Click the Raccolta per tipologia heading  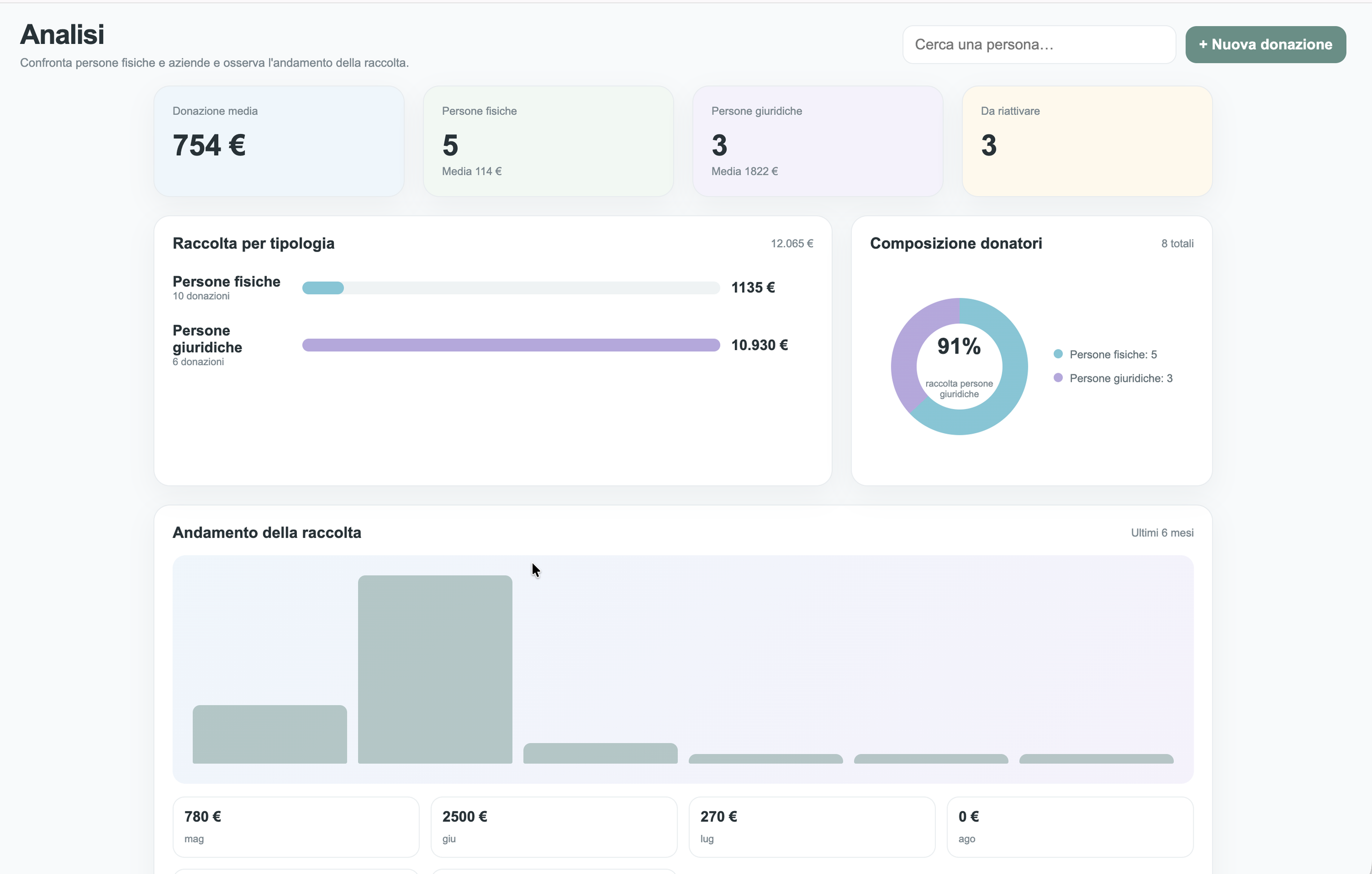click(x=253, y=243)
